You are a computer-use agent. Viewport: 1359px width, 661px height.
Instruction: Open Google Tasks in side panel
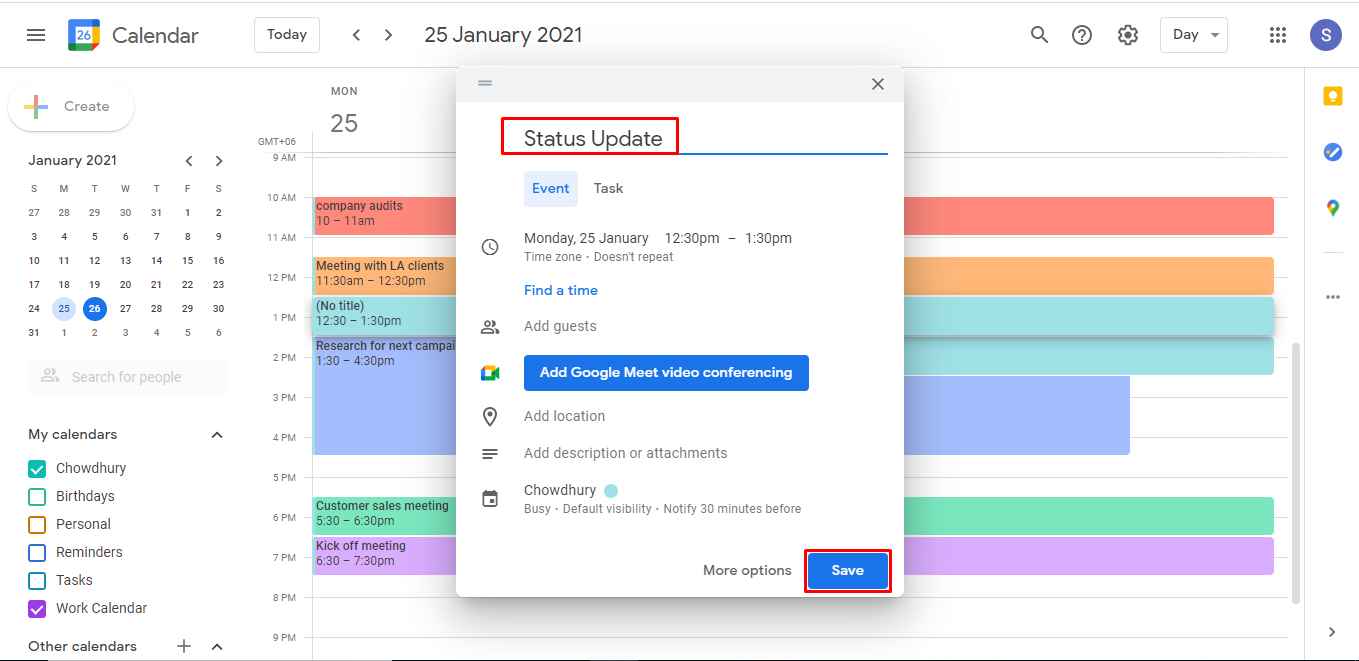pos(1333,152)
